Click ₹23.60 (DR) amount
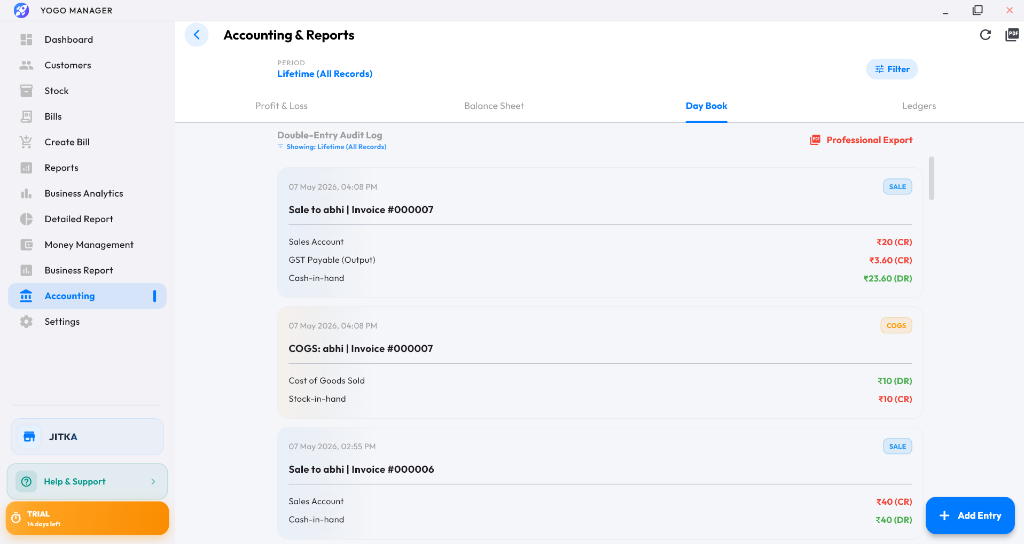The width and height of the screenshot is (1024, 544). pyautogui.click(x=888, y=278)
